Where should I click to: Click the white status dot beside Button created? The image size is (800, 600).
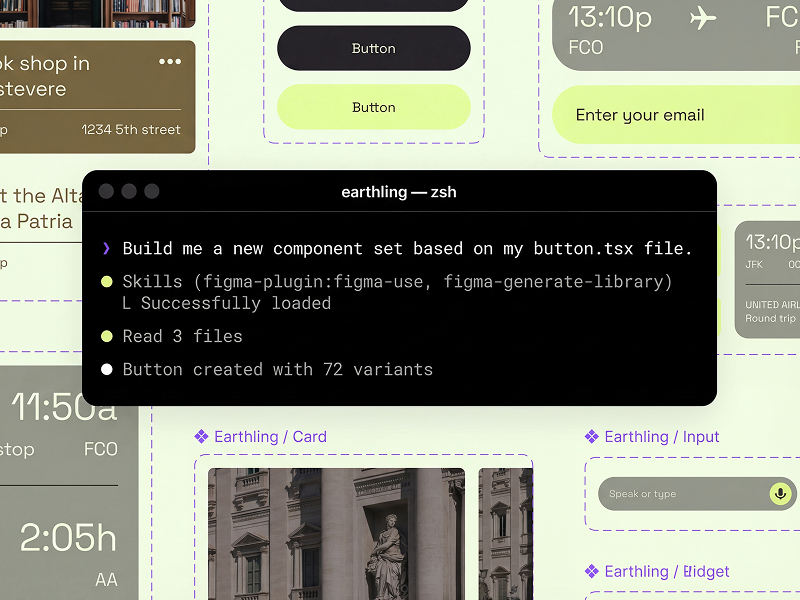106,370
